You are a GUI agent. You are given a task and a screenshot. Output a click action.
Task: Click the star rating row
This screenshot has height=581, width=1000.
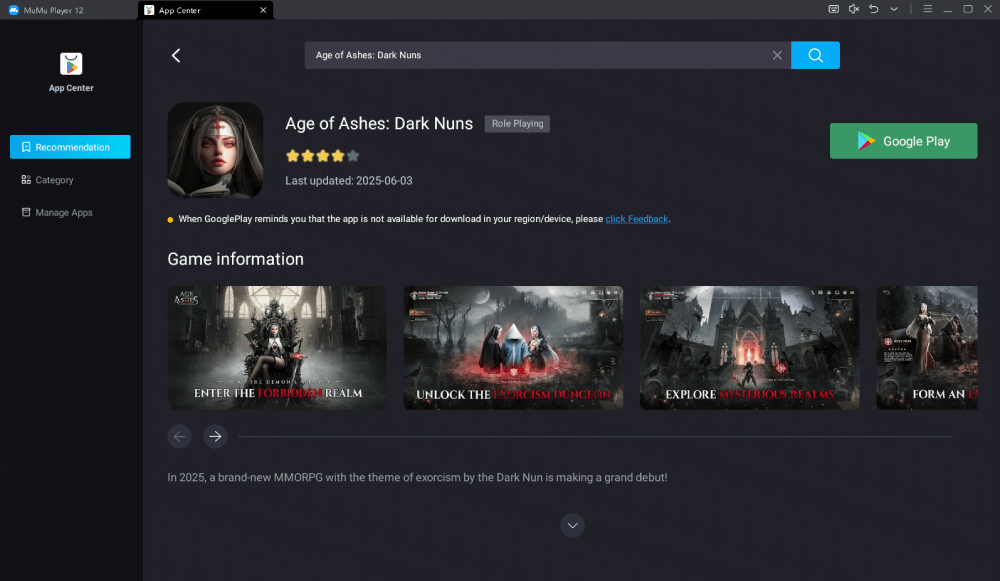(323, 156)
